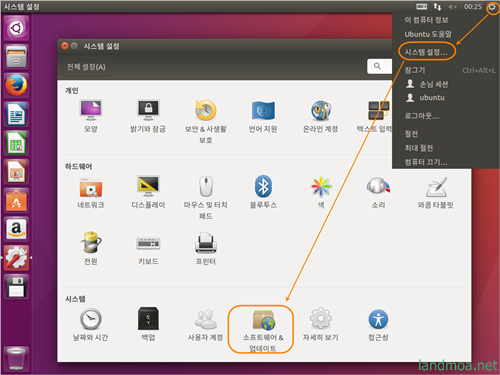Image resolution: width=500 pixels, height=375 pixels.
Task: Launch LibreOffice Calc
Action: pyautogui.click(x=16, y=143)
